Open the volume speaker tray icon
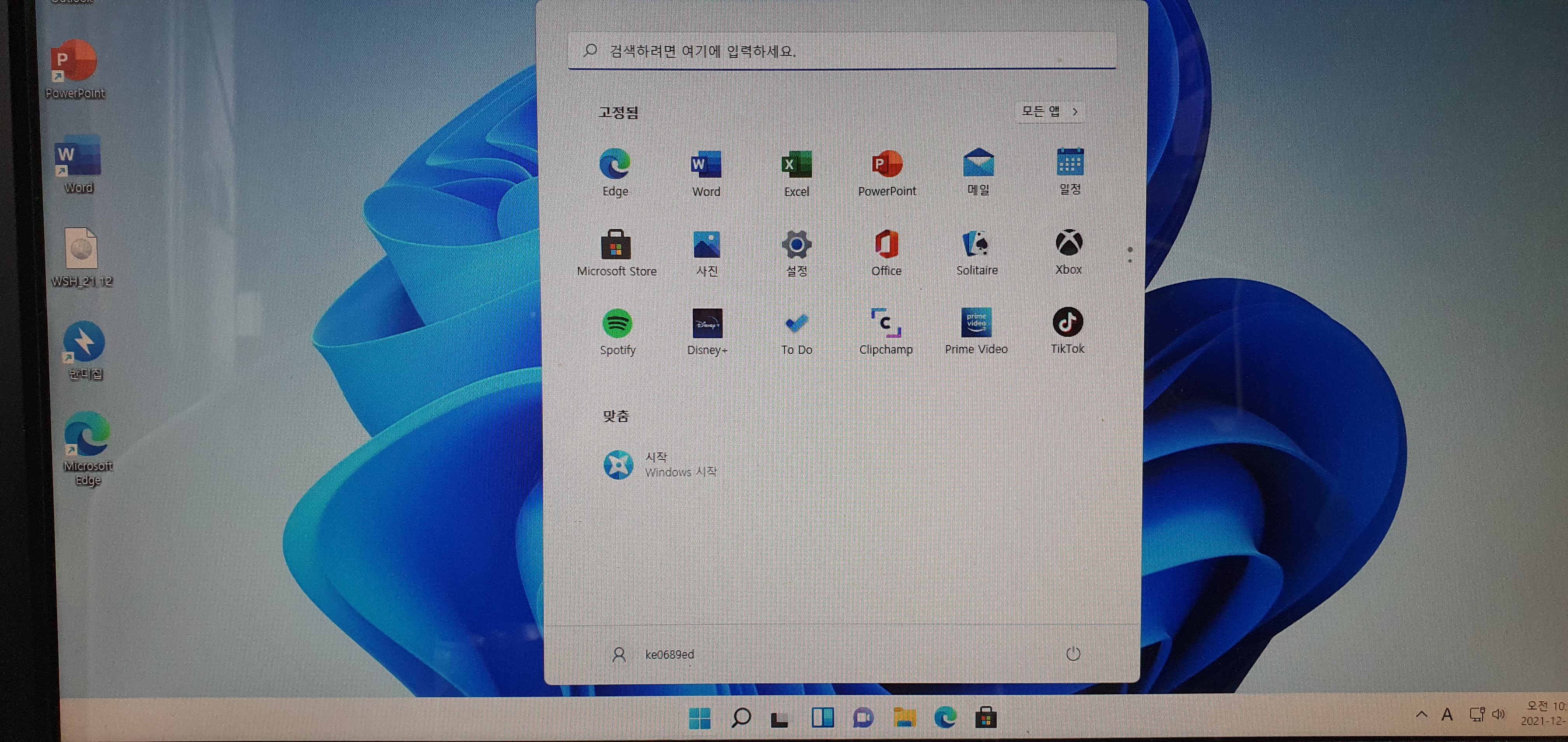1568x742 pixels. (1499, 714)
